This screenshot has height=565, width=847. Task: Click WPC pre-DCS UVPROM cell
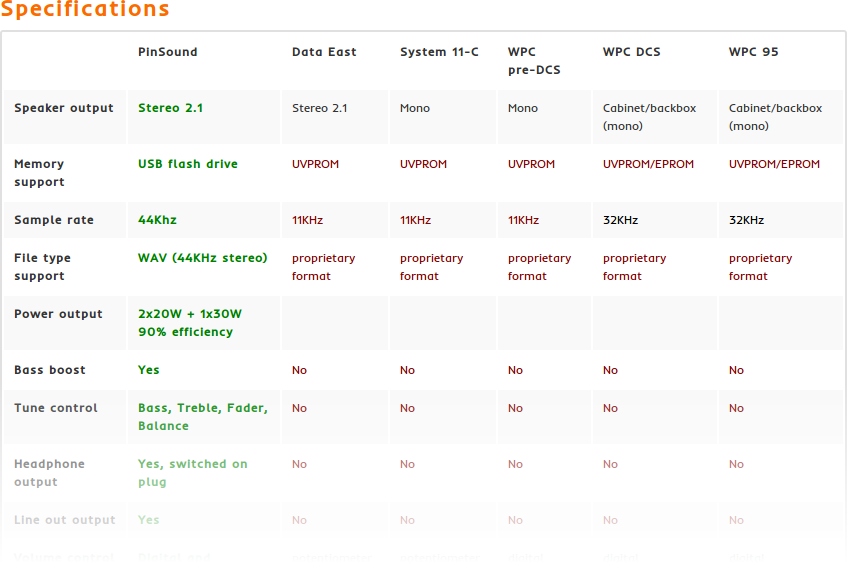pos(531,164)
